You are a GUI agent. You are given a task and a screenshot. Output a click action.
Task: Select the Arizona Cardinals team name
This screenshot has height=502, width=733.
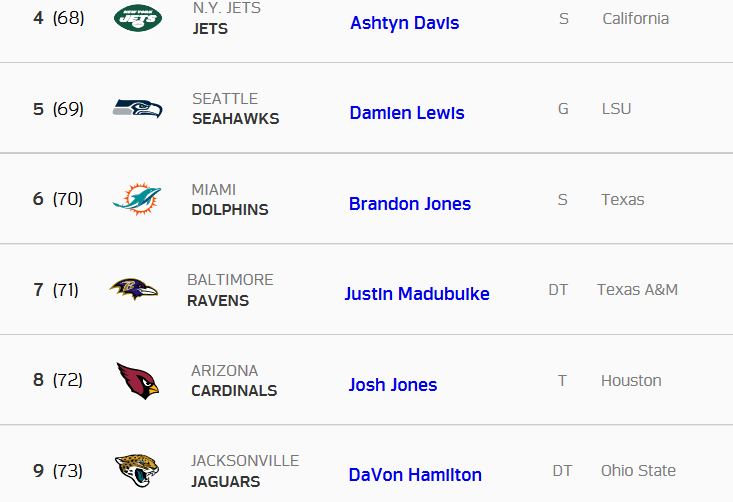[x=234, y=380]
